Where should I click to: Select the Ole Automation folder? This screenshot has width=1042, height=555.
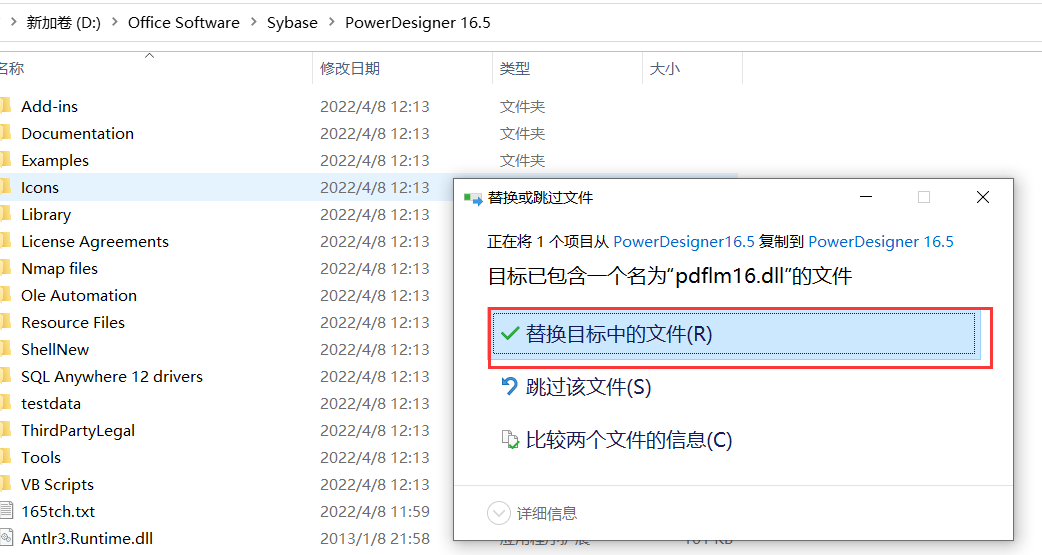(78, 296)
